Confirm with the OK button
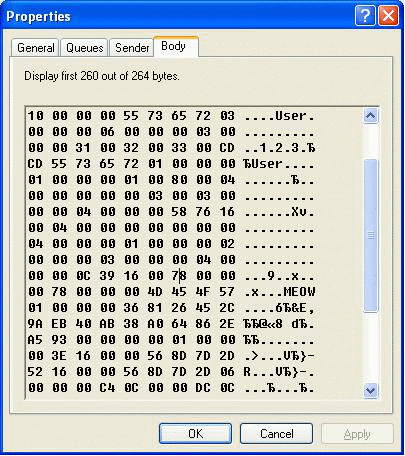 point(195,434)
